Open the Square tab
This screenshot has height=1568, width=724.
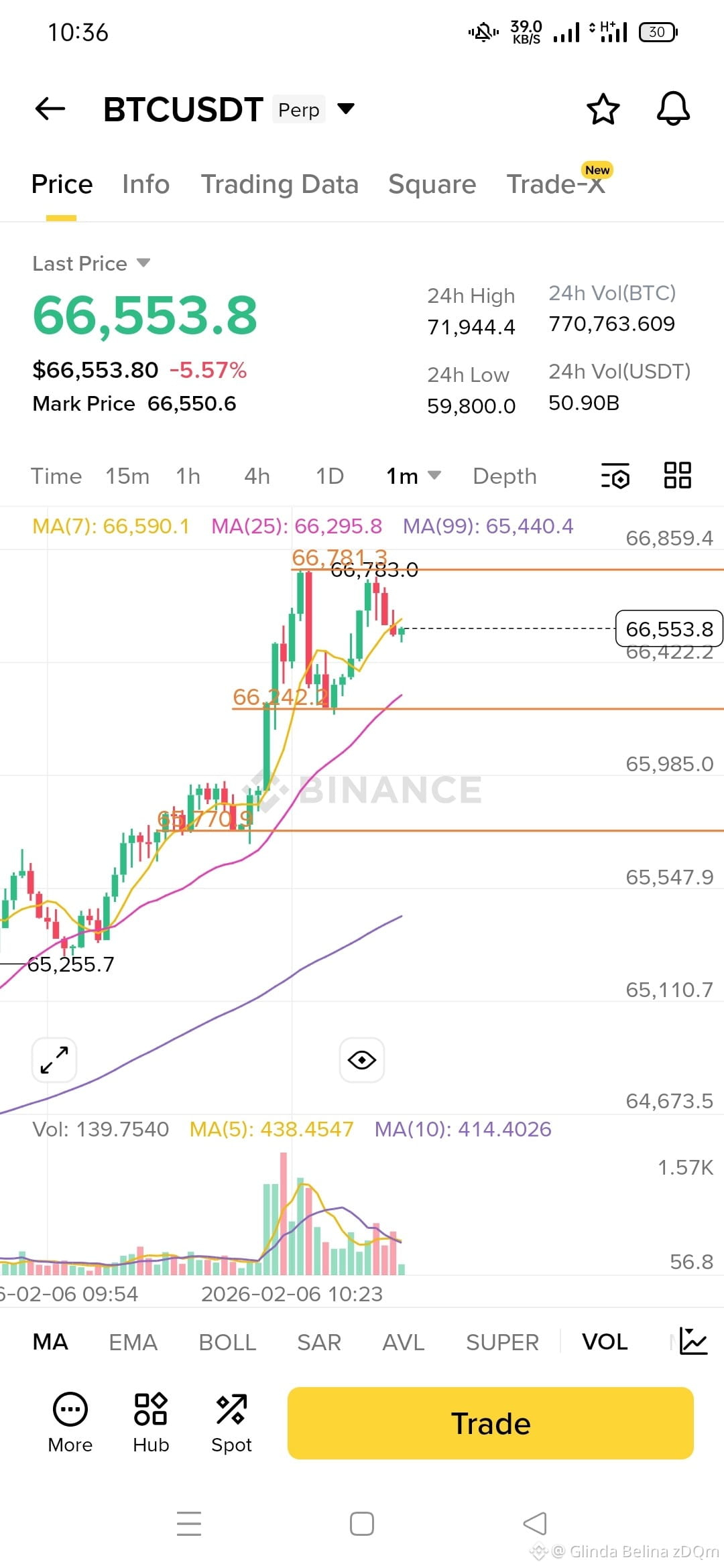point(432,184)
